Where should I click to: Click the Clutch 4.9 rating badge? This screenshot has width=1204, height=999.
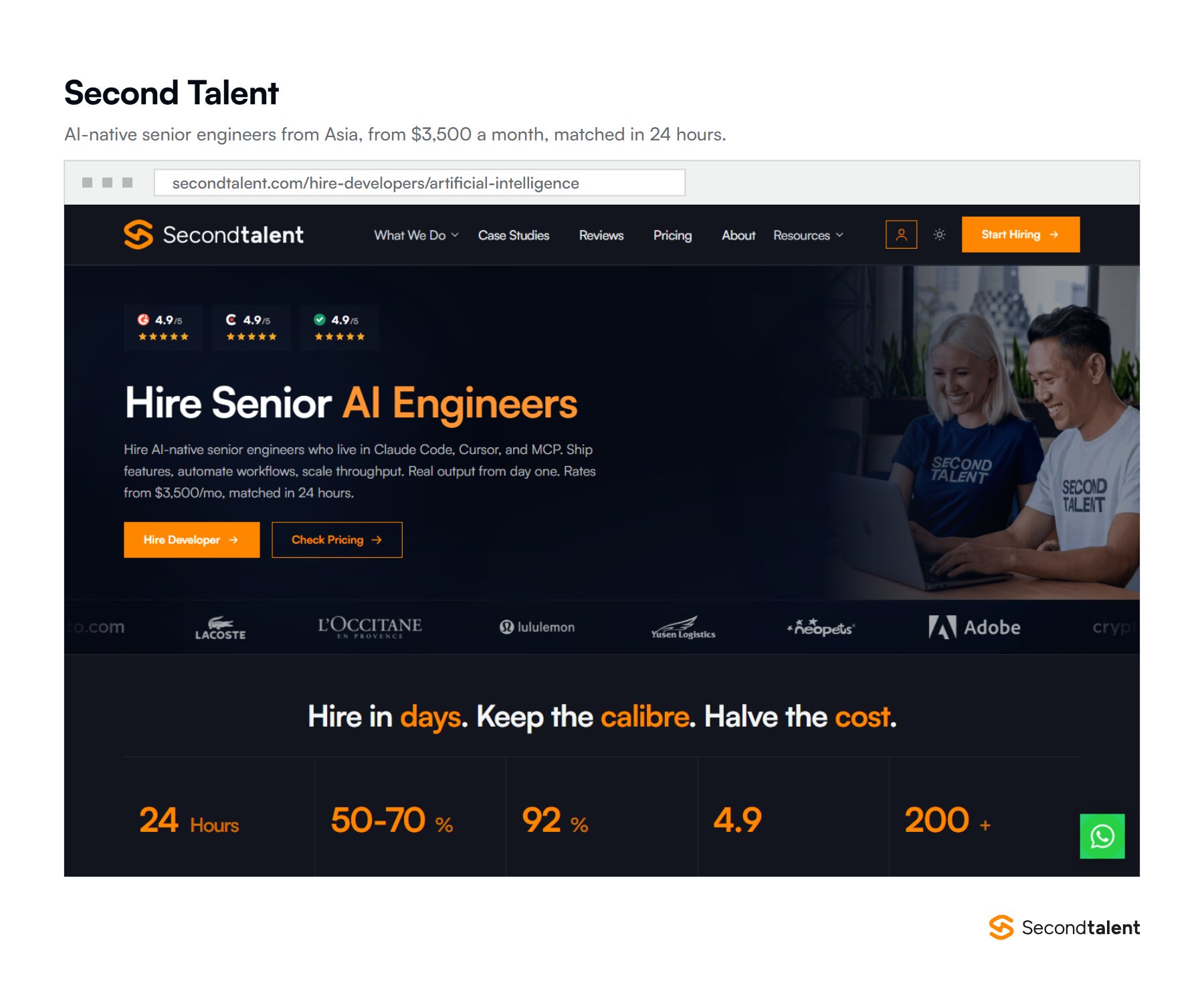pyautogui.click(x=252, y=328)
